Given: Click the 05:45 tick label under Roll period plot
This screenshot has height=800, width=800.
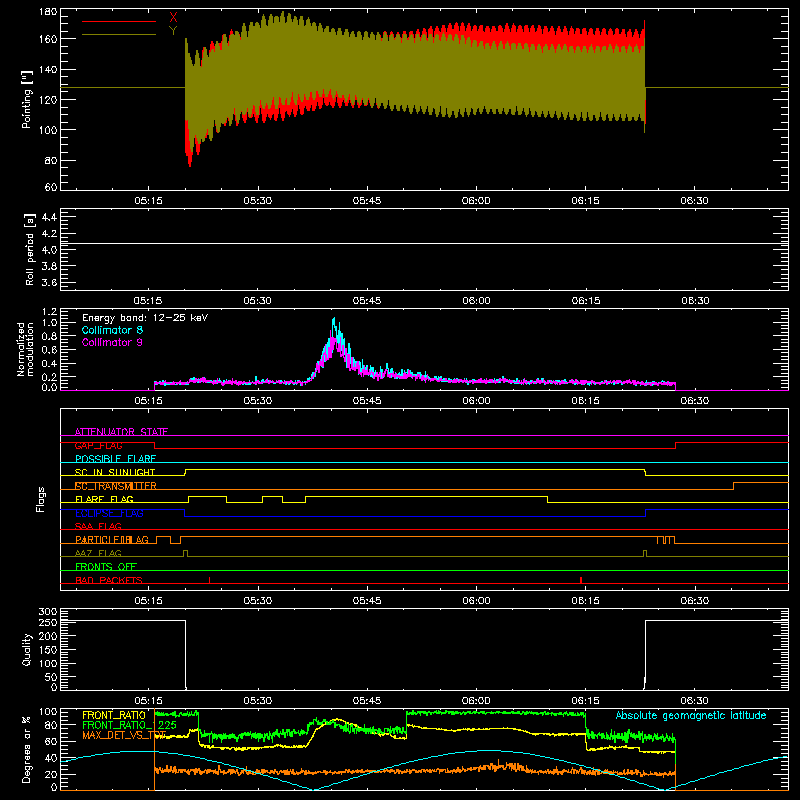Looking at the screenshot, I should (x=367, y=301).
